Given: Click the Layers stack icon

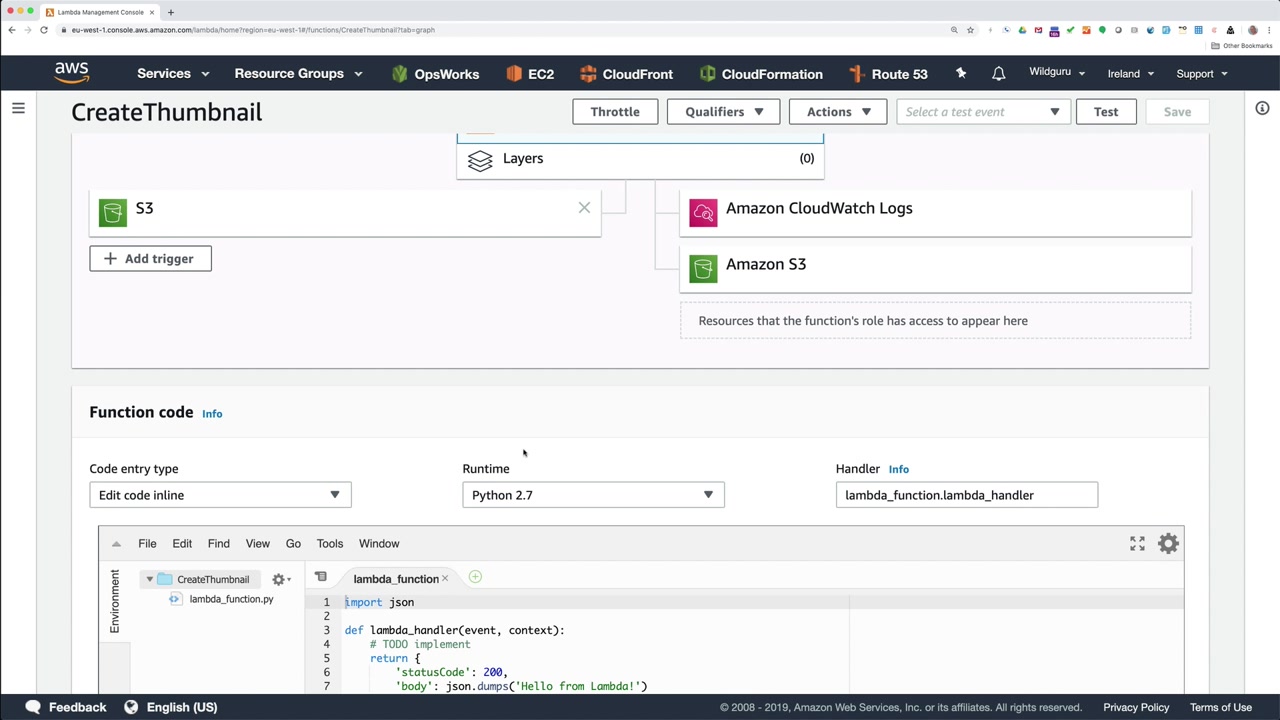Looking at the screenshot, I should (480, 160).
